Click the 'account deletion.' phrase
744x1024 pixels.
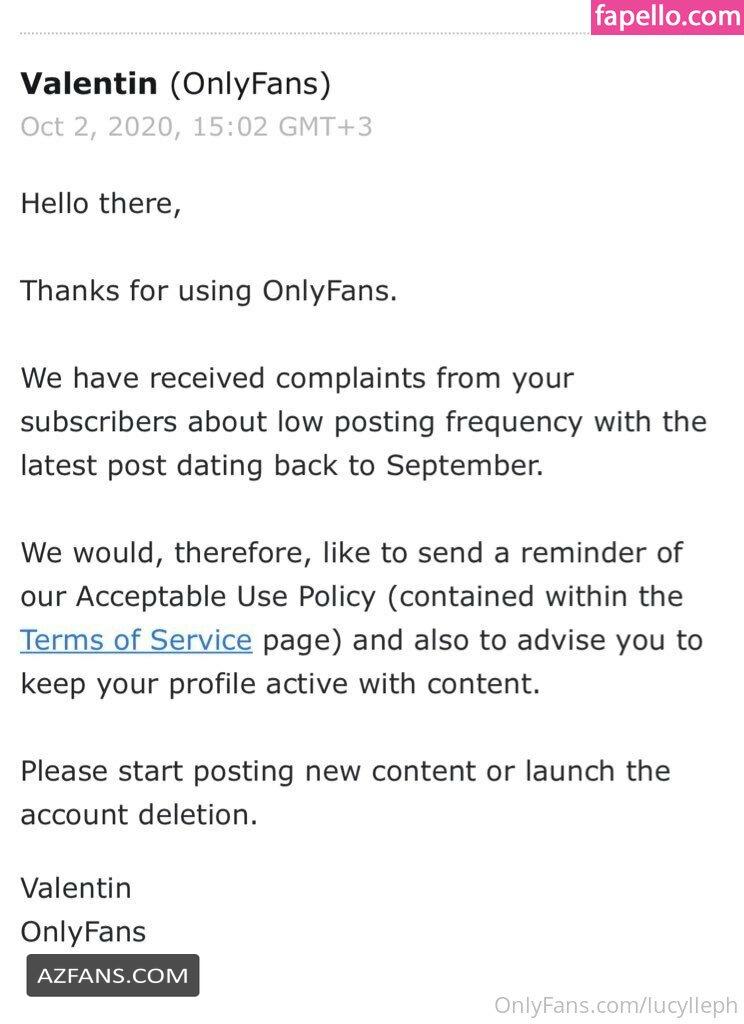coord(139,815)
